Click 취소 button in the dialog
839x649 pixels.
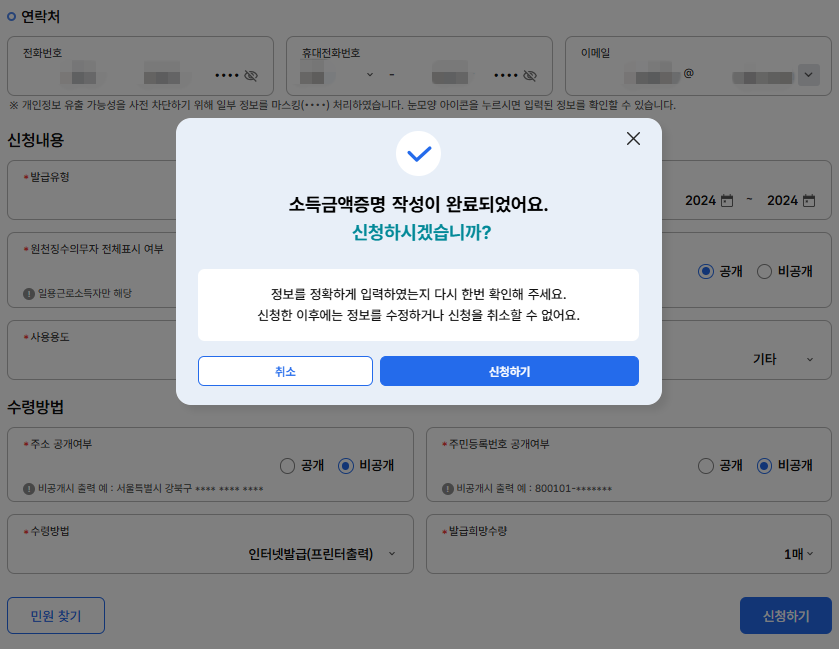285,371
